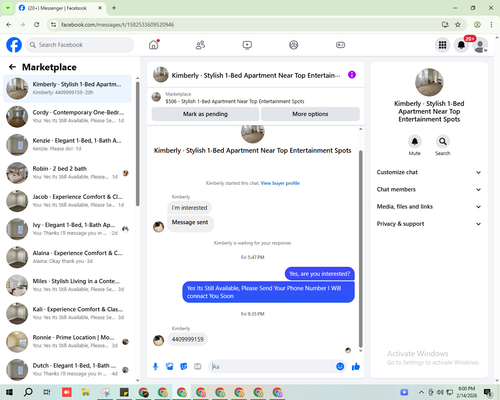500x400 pixels.
Task: Go back using the arrow beside Marketplace
Action: 12,67
